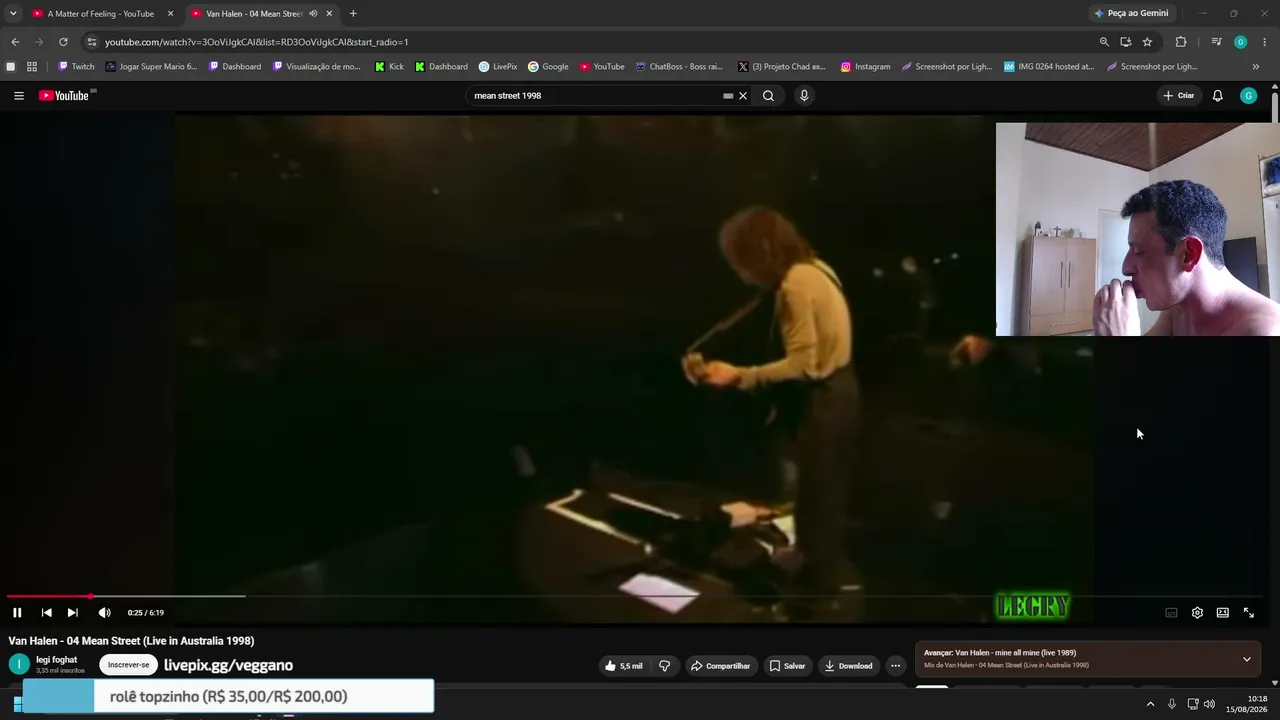Close the A Matter of Feeling tab
The height and width of the screenshot is (720, 1280).
tap(170, 14)
